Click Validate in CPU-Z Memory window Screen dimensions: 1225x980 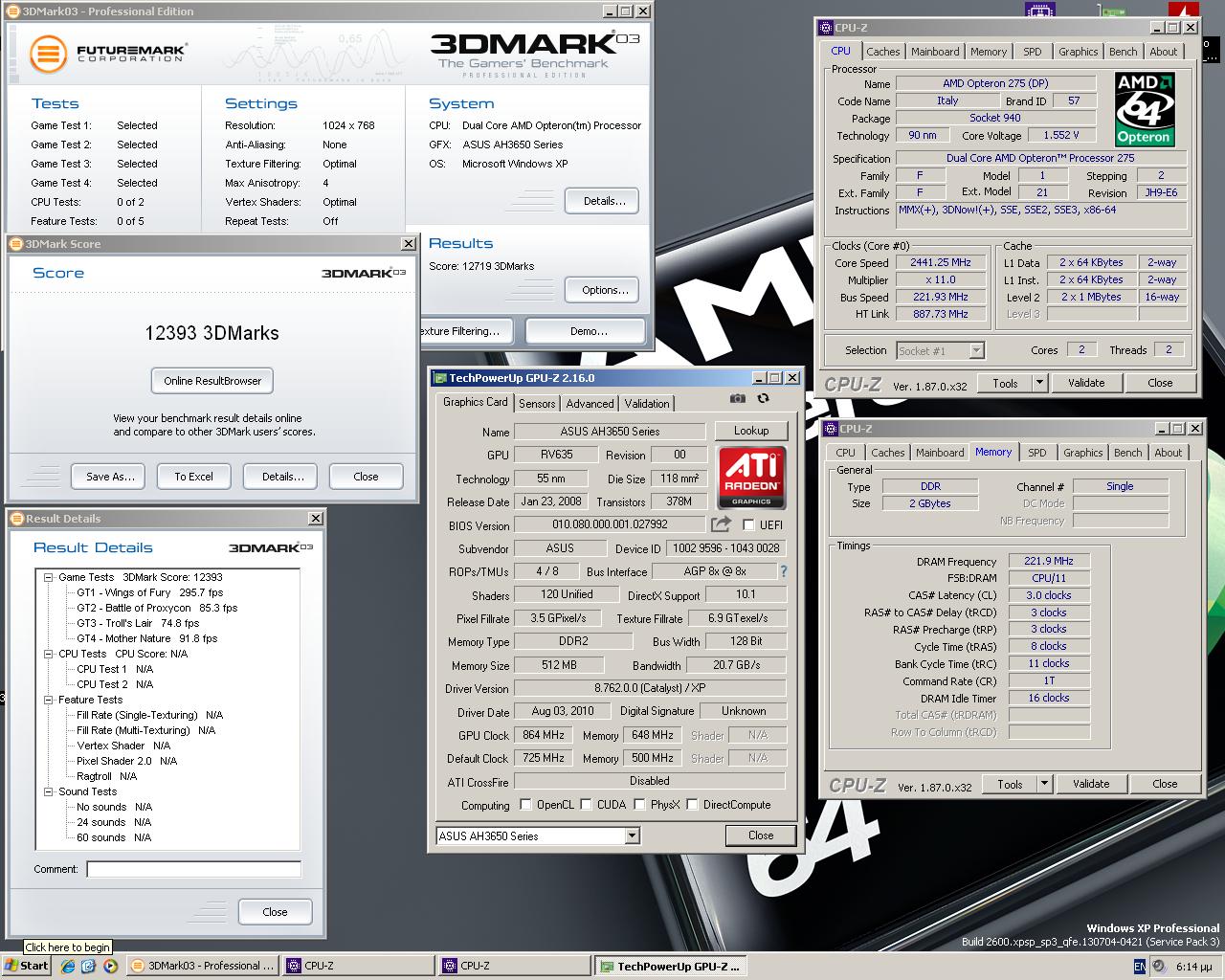click(x=1090, y=784)
